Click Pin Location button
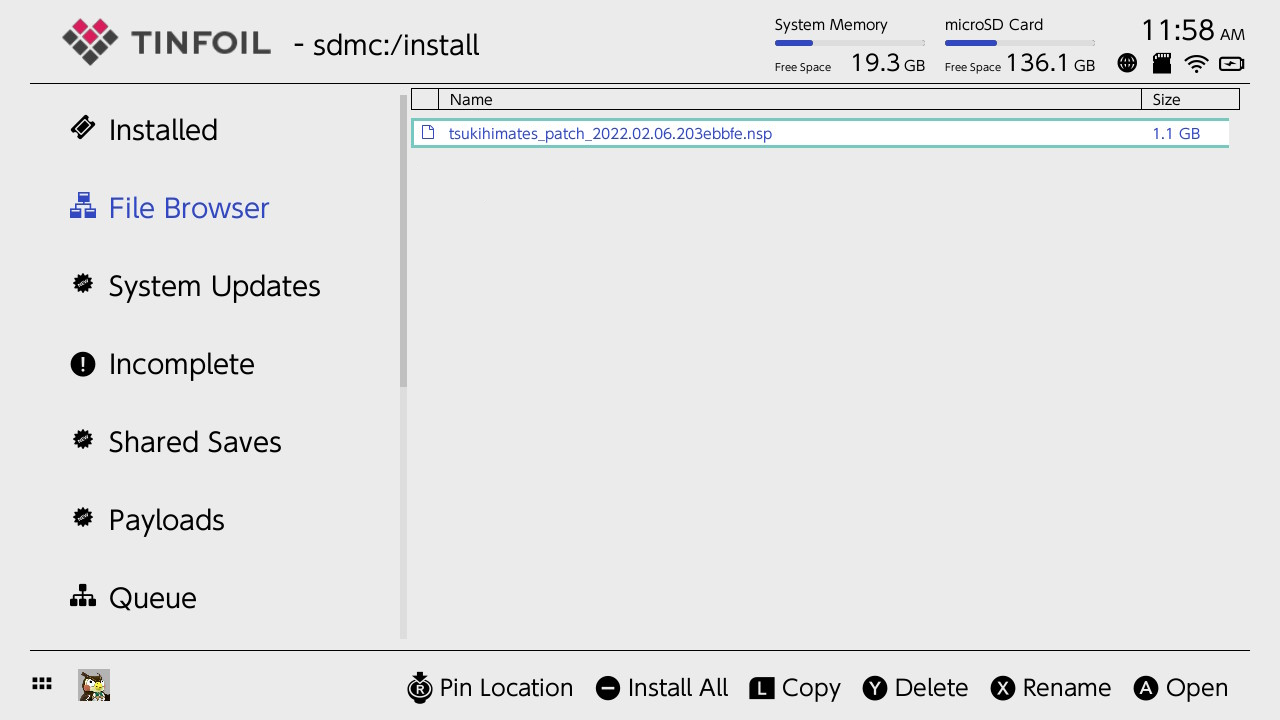Viewport: 1280px width, 720px height. coord(491,688)
